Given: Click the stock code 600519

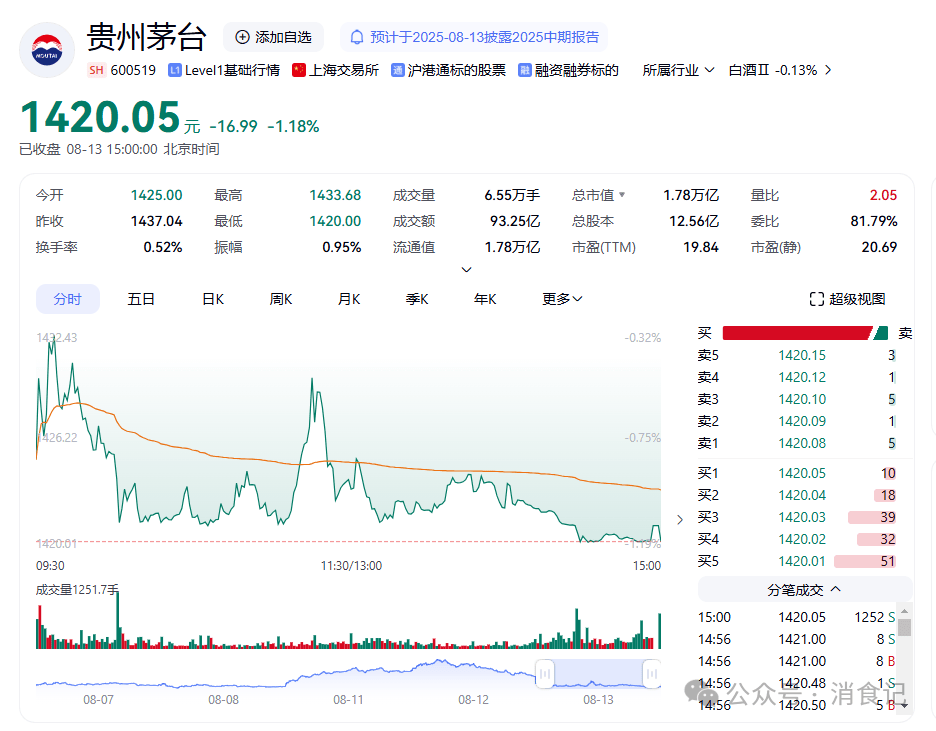Looking at the screenshot, I should [x=133, y=70].
